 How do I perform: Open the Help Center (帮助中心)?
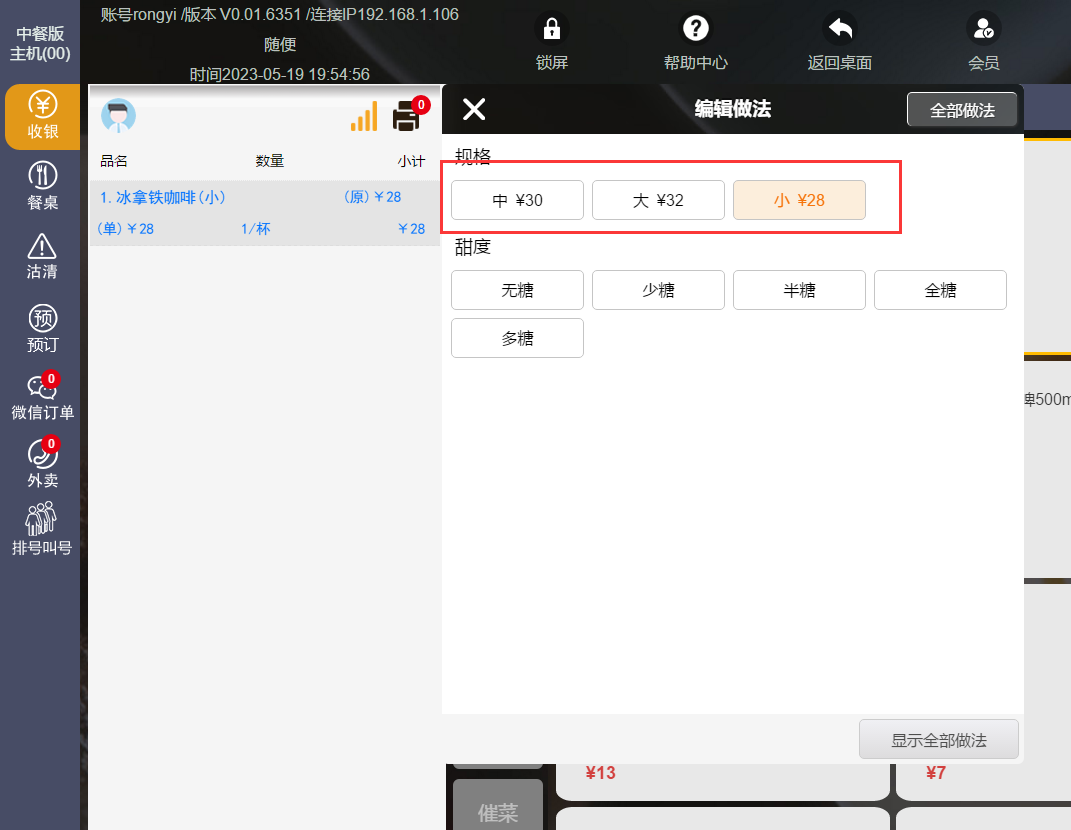coord(695,29)
